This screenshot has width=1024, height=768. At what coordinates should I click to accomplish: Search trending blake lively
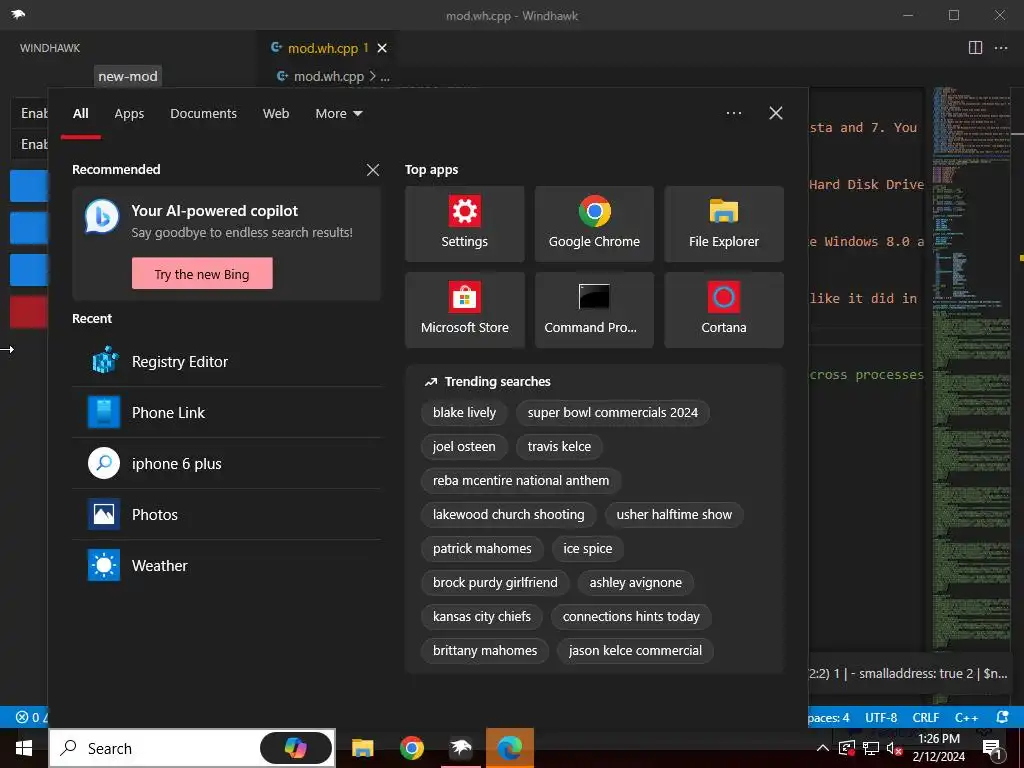click(464, 413)
